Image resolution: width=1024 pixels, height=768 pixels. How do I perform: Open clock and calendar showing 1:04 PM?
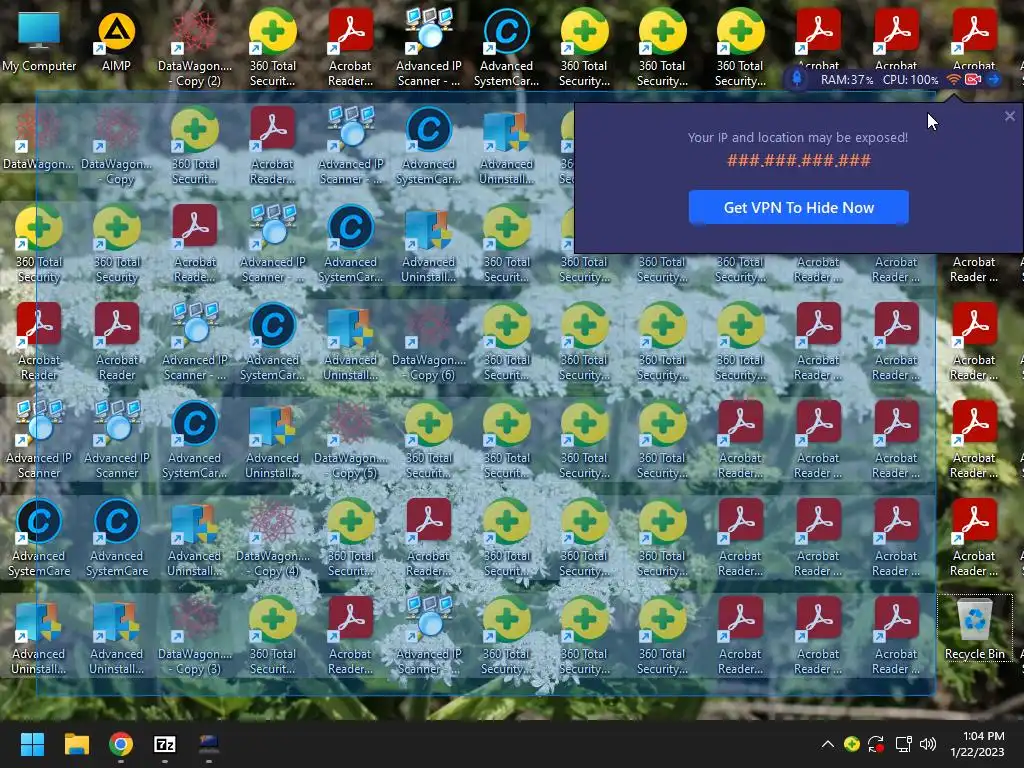click(978, 744)
